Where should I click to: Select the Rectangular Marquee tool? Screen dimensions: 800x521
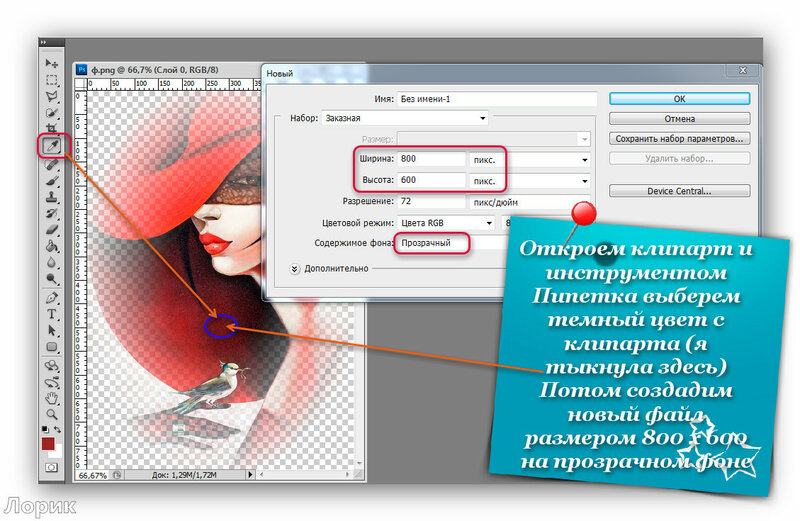coord(52,80)
